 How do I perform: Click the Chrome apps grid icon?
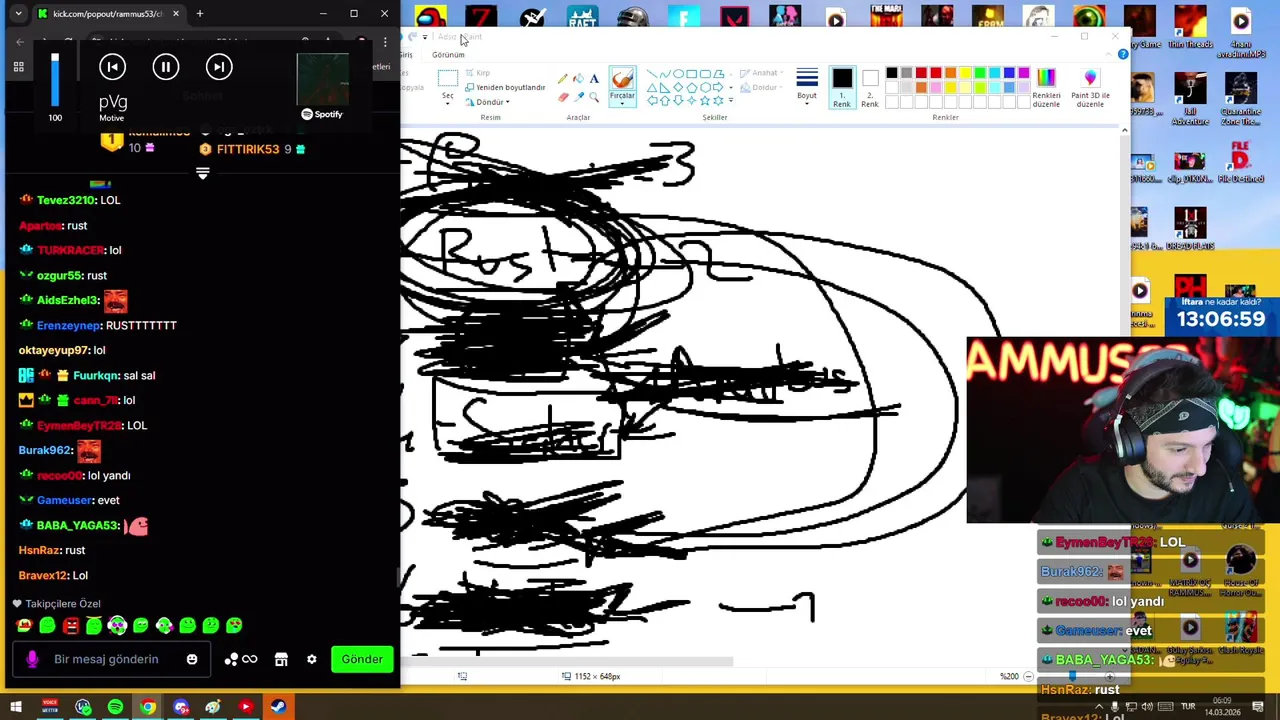pyautogui.click(x=18, y=67)
